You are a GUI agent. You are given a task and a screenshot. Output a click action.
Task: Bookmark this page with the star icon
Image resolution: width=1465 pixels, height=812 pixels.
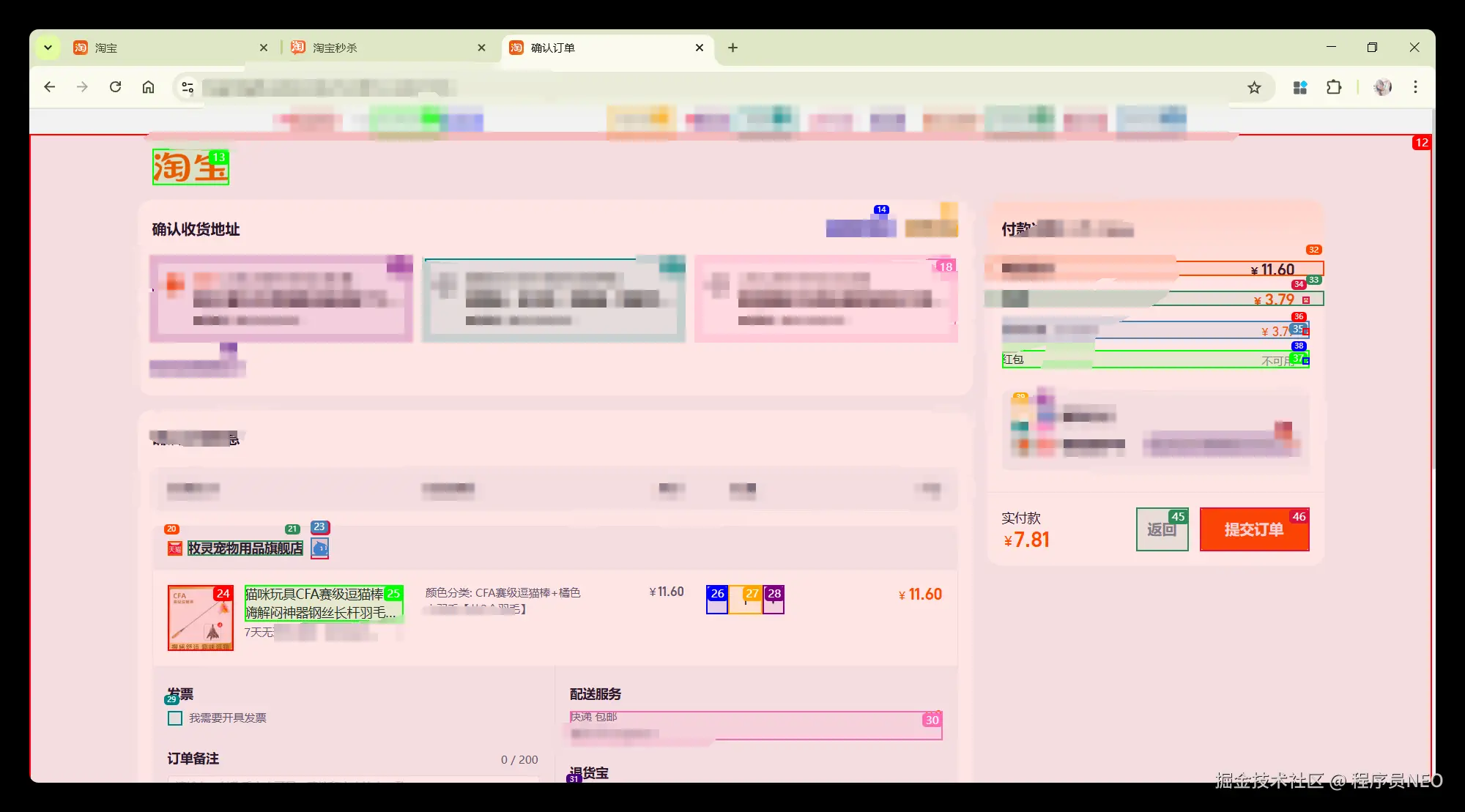(1254, 88)
